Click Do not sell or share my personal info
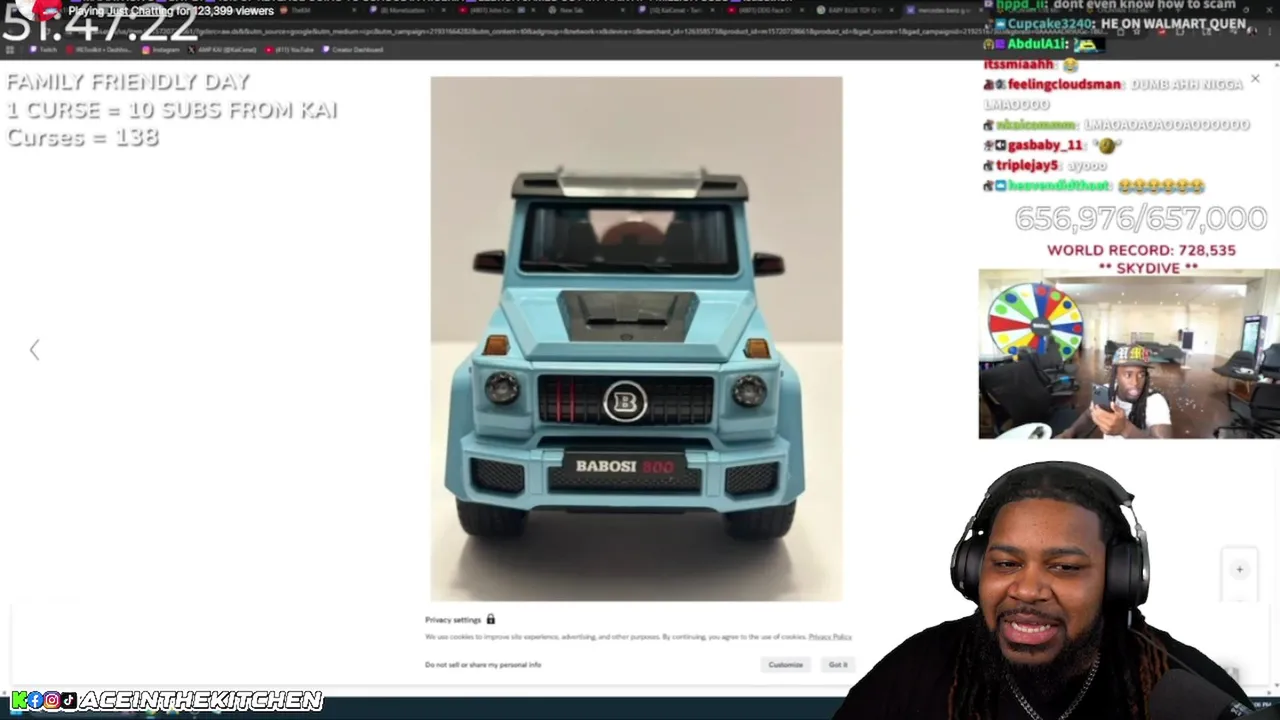This screenshot has width=1280, height=720. (483, 665)
